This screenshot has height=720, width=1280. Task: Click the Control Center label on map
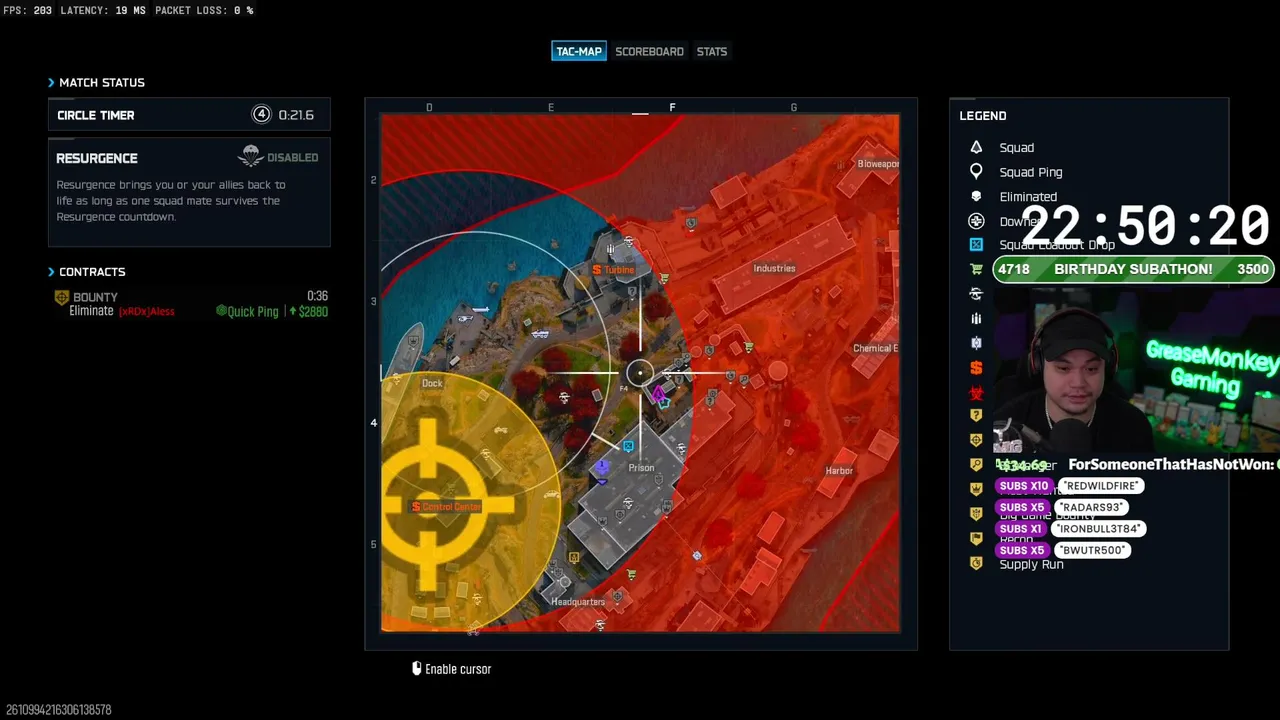coord(451,507)
